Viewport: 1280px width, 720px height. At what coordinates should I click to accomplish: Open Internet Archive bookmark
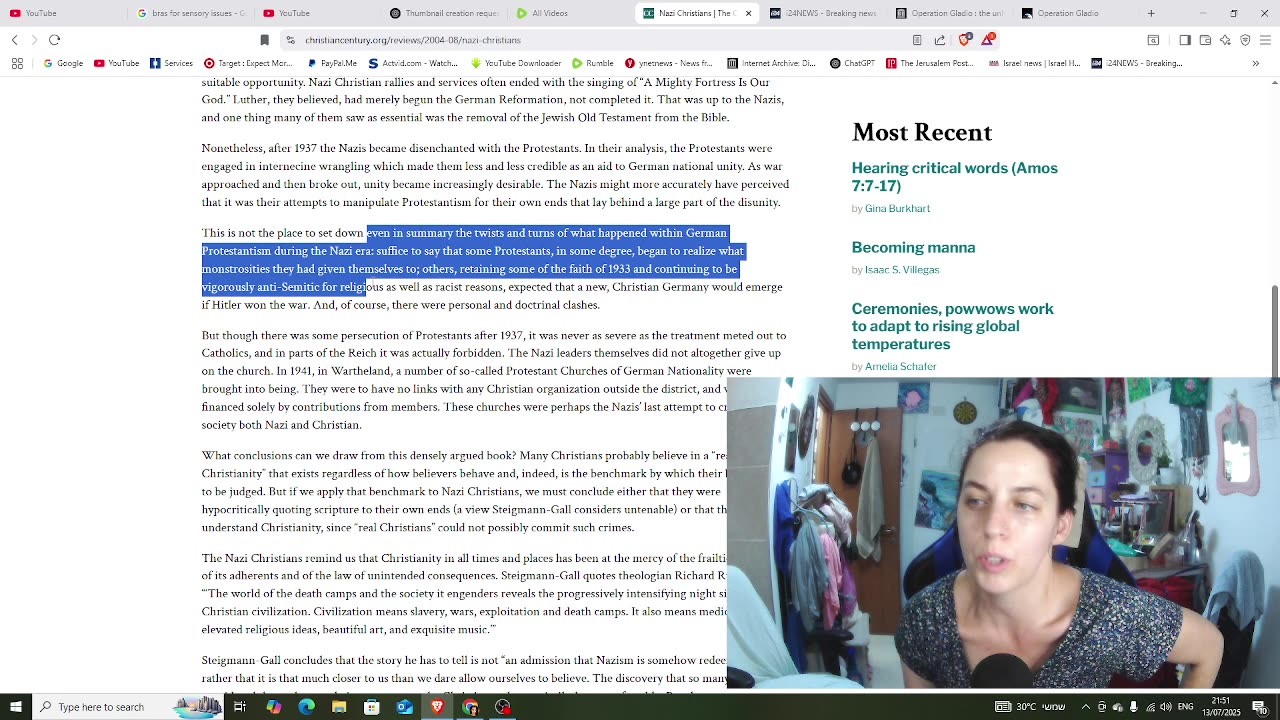(x=771, y=63)
